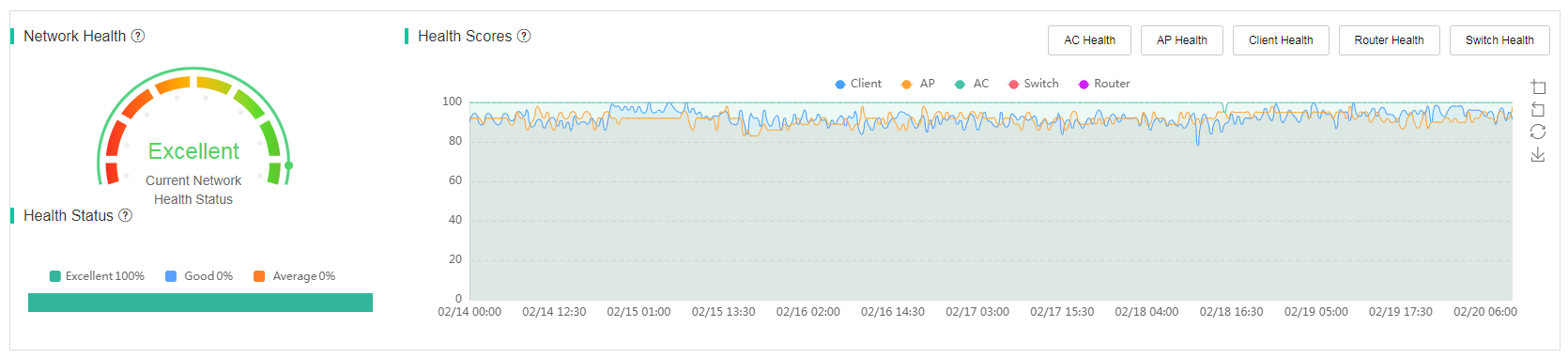Click the Network Health help icon
The image size is (1568, 358).
pos(138,36)
